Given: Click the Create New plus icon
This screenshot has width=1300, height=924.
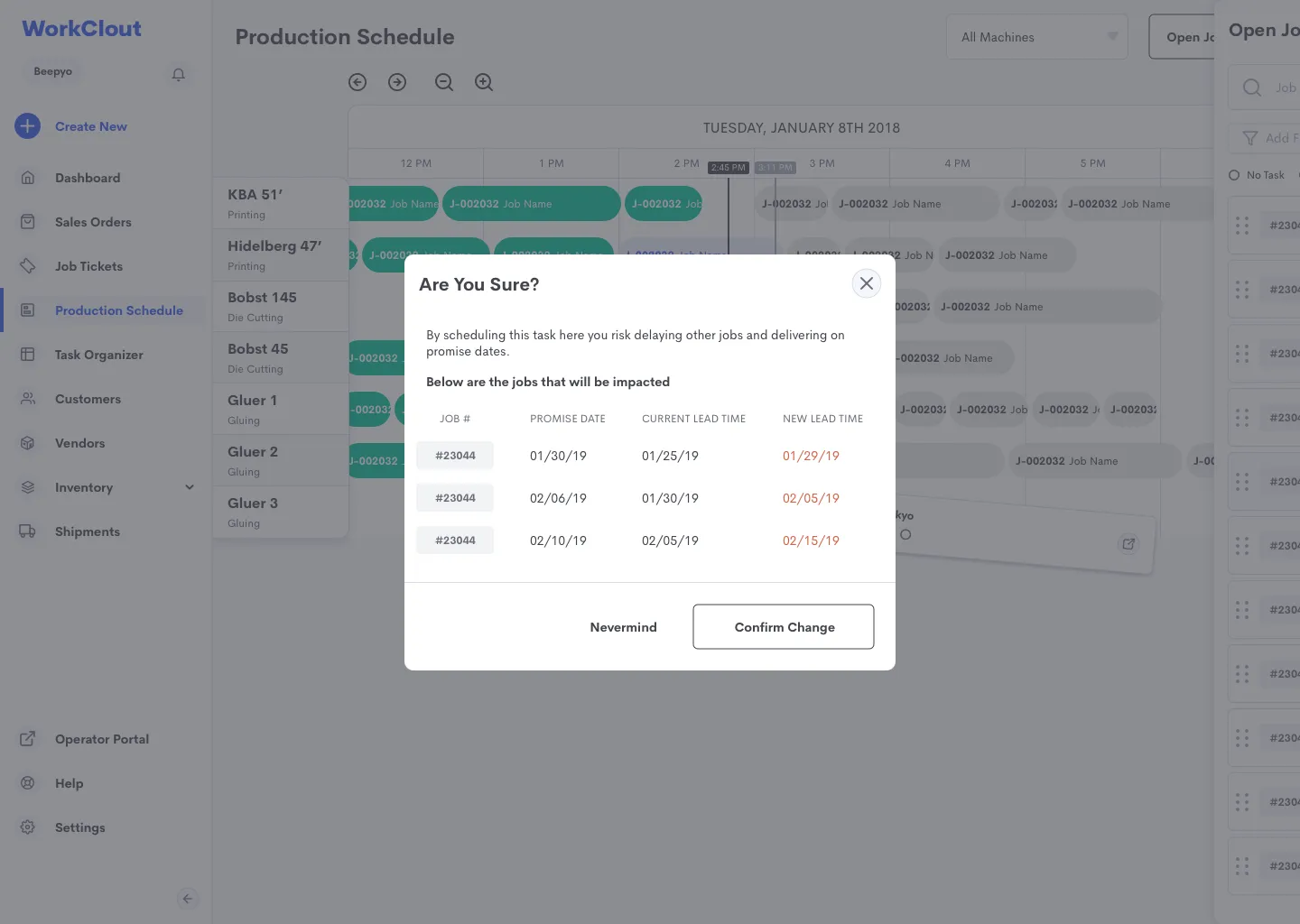Looking at the screenshot, I should click(x=27, y=126).
